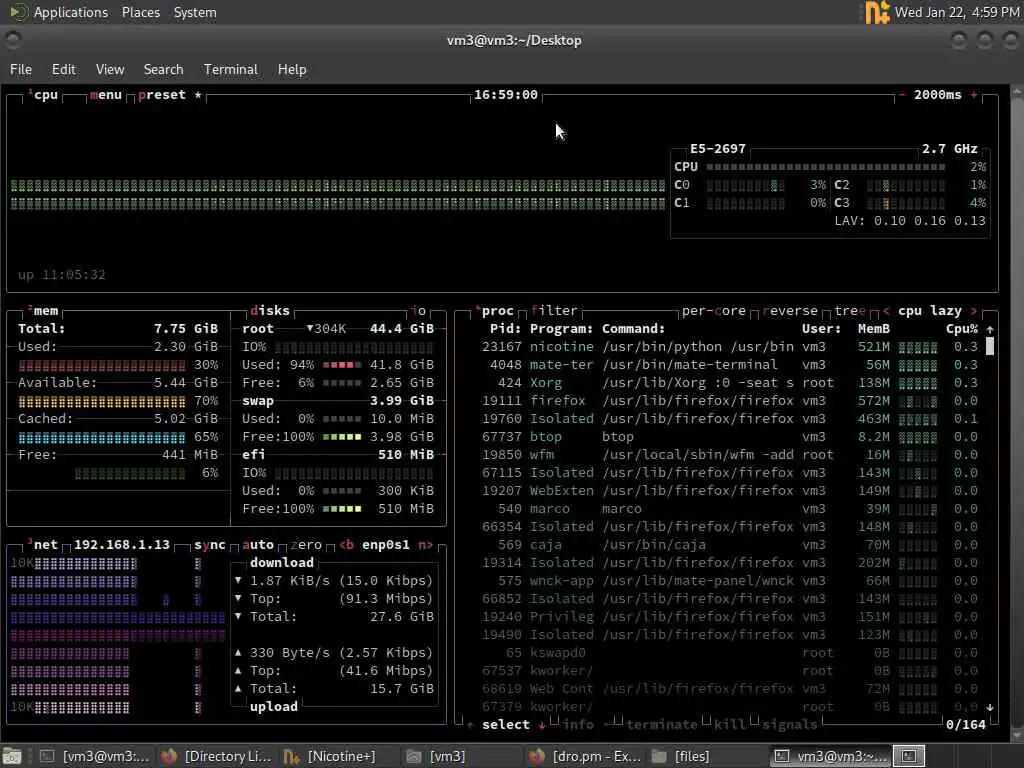This screenshot has width=1024, height=768.
Task: Click the Available memory yellow bar
Action: point(102,401)
